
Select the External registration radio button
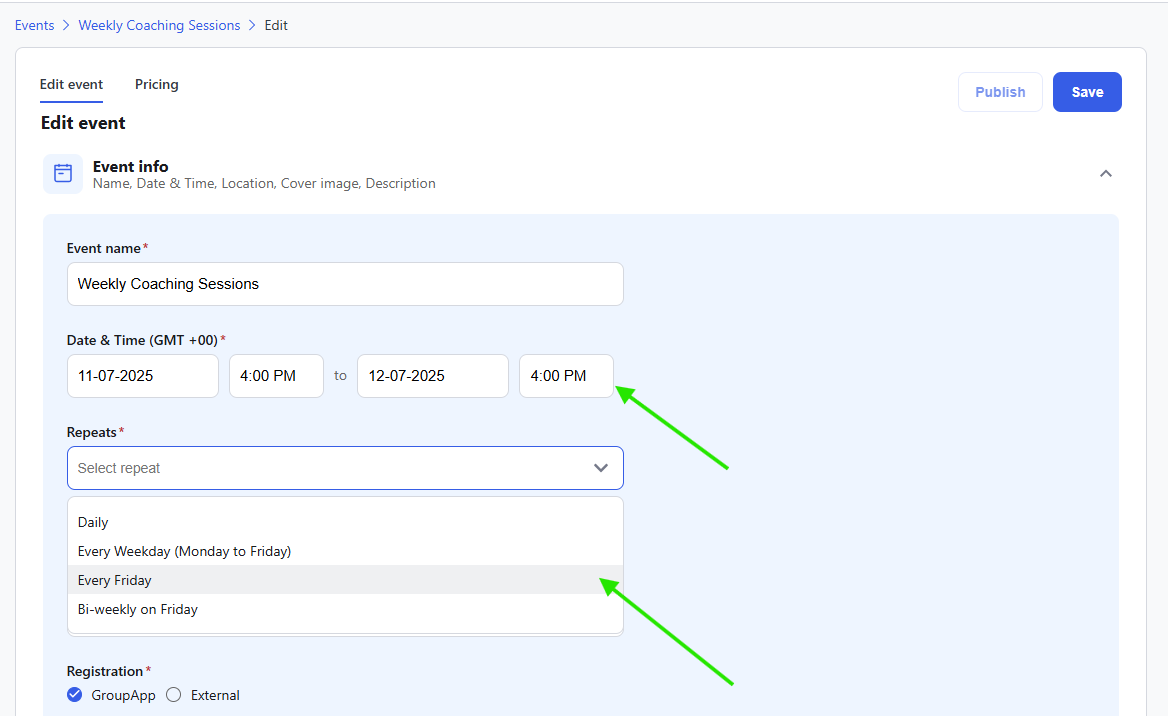point(174,695)
